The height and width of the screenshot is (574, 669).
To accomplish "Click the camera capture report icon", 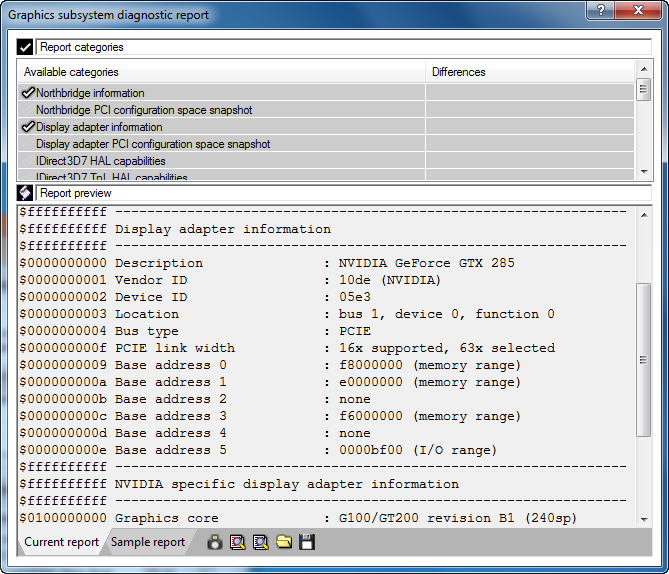I will click(215, 542).
